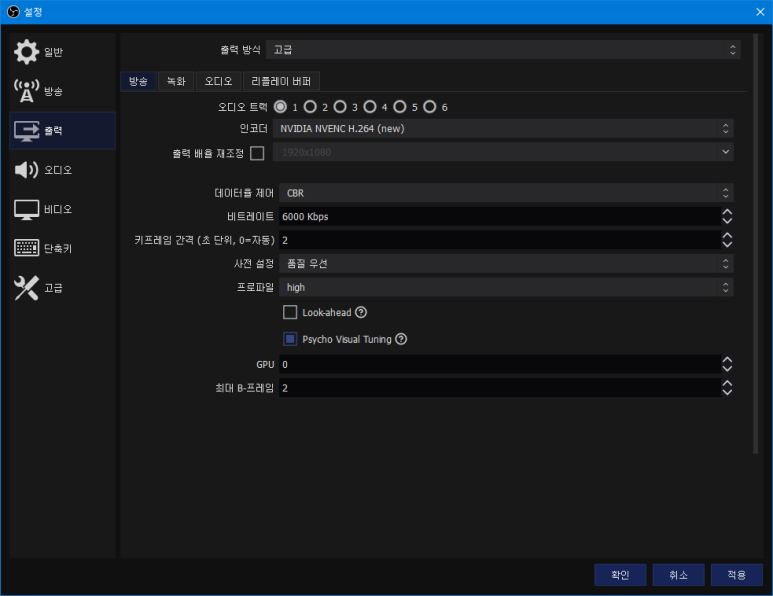
Task: Open the 인코더 NVIDIA NVENC dropdown
Action: (503, 129)
